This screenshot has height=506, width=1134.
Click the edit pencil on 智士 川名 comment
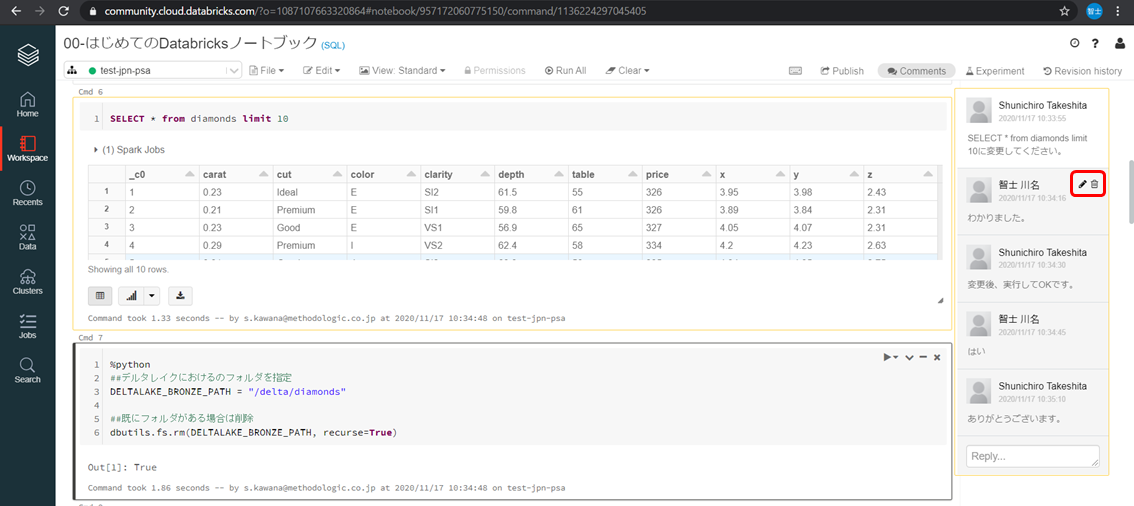pos(1082,184)
